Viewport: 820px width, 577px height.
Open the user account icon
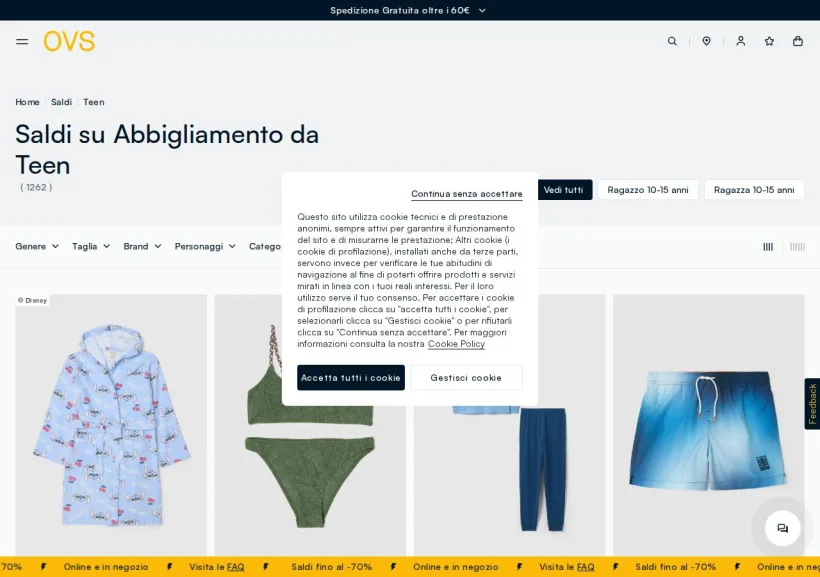click(x=741, y=41)
